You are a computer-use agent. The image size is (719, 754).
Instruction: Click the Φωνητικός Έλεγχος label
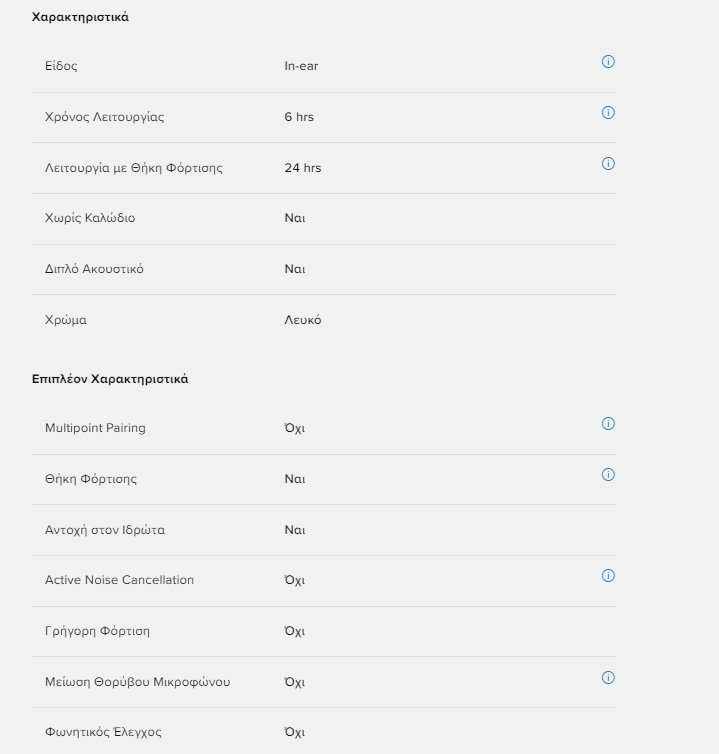click(x=103, y=732)
